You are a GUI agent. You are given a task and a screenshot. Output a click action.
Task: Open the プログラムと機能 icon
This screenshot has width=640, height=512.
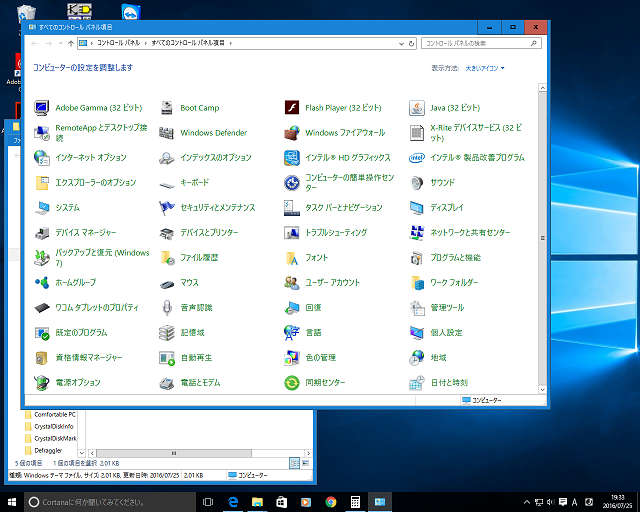coord(416,258)
